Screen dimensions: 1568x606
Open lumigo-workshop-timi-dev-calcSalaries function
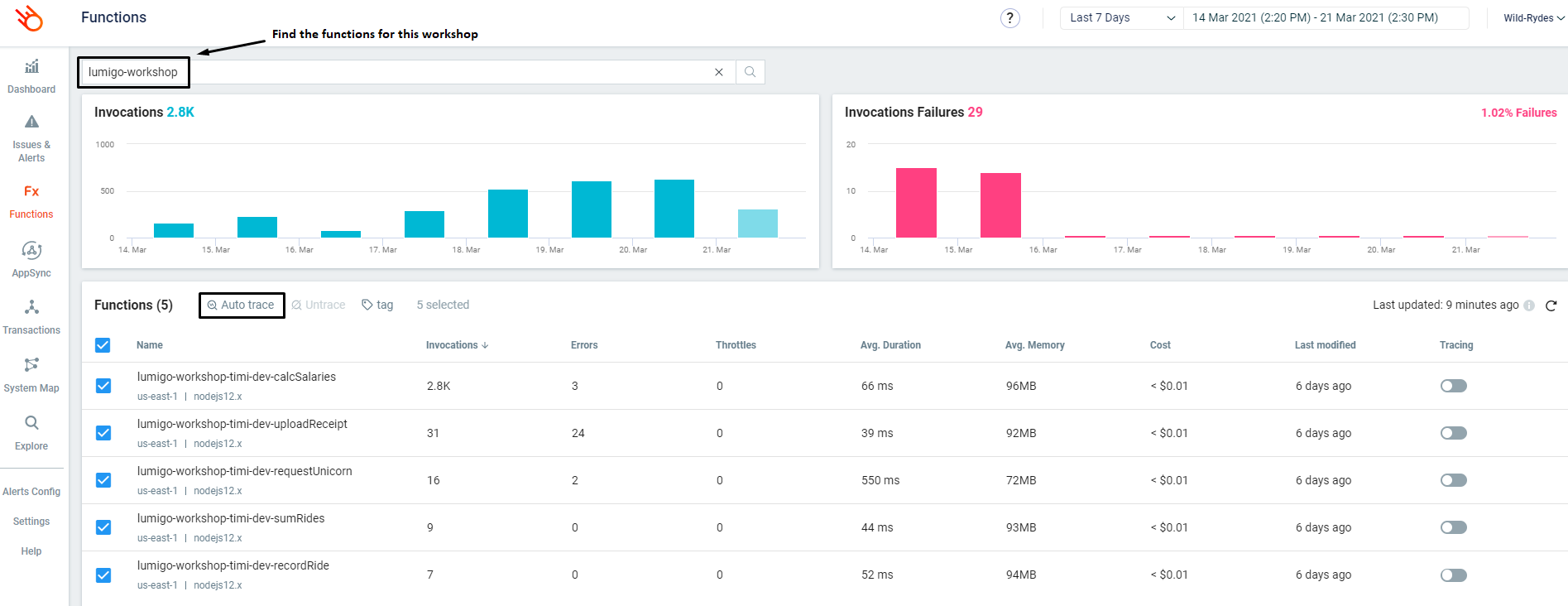point(237,377)
